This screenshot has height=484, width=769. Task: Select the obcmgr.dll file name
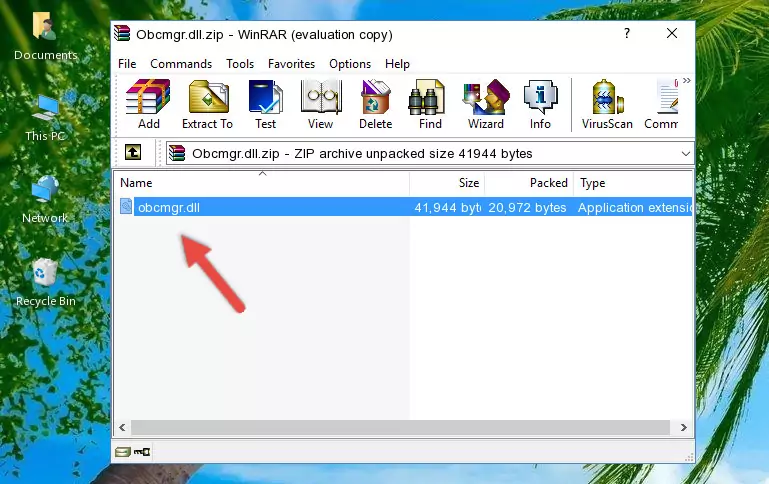coord(169,207)
